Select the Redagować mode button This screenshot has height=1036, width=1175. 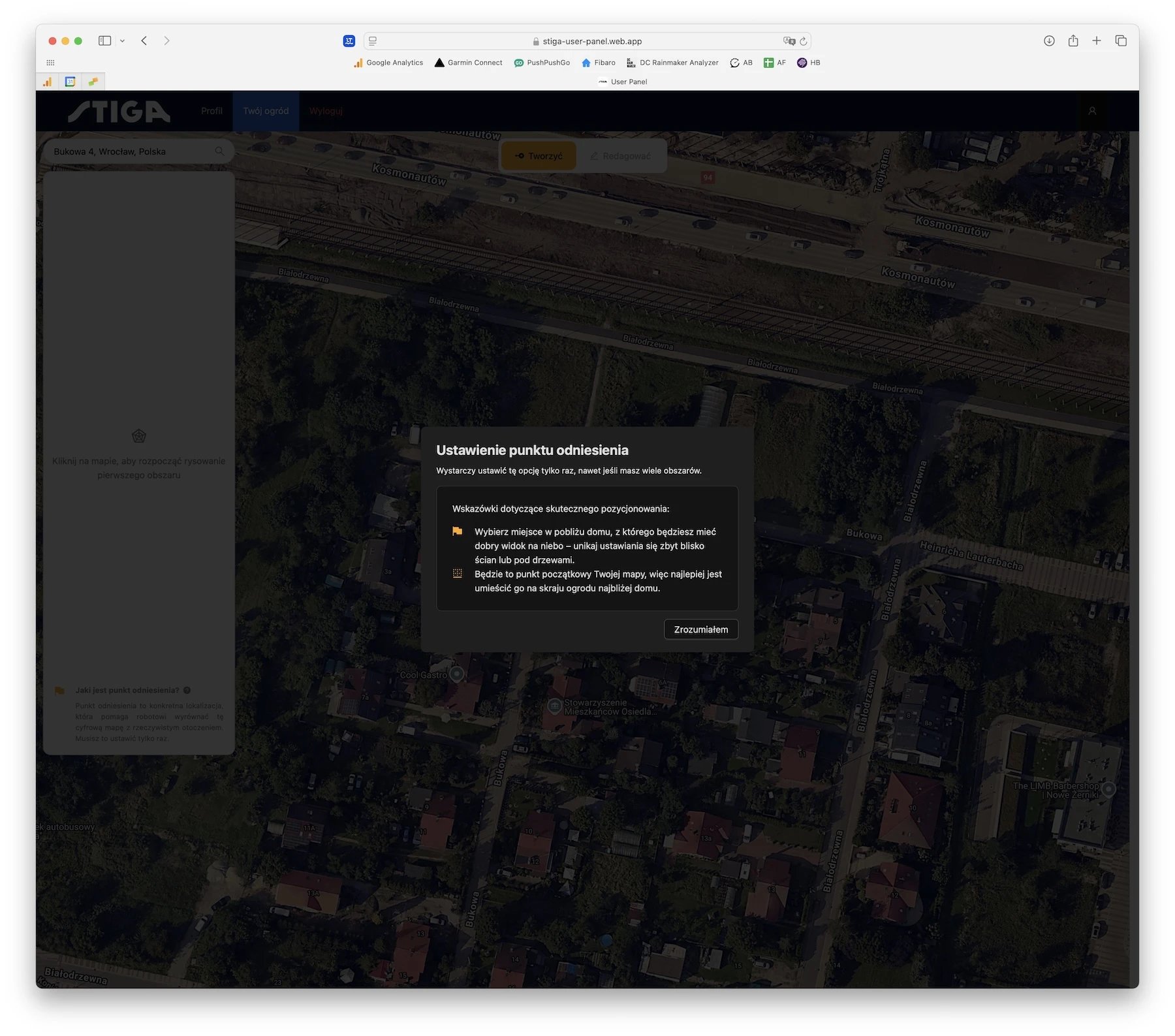click(620, 156)
